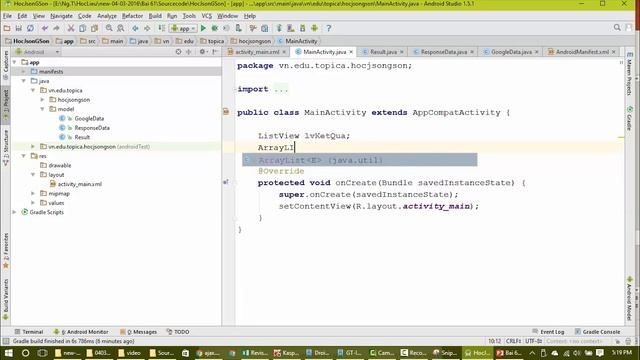The width and height of the screenshot is (640, 360).
Task: Click the Redo arrow icon
Action: (x=56, y=28)
